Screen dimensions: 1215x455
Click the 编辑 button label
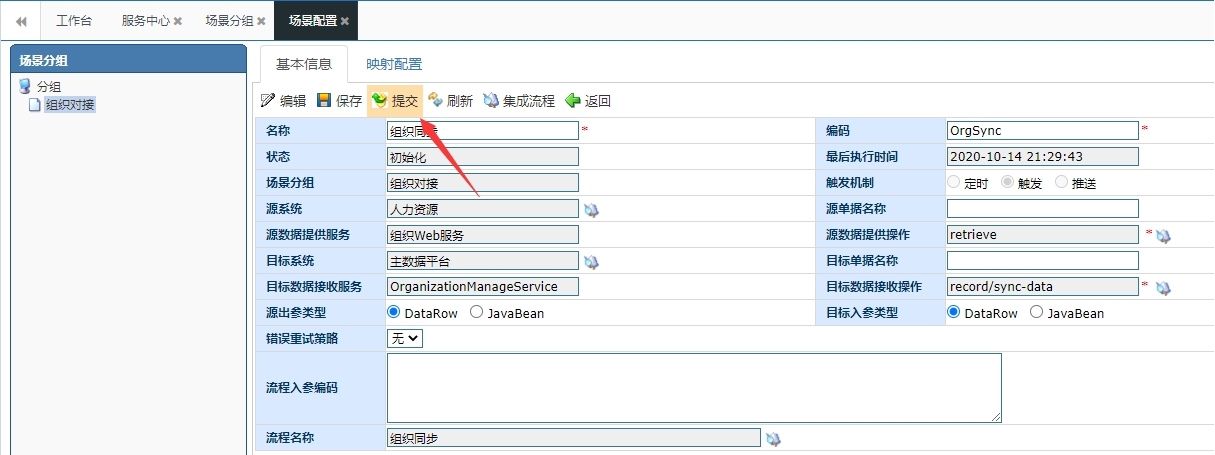coord(293,101)
